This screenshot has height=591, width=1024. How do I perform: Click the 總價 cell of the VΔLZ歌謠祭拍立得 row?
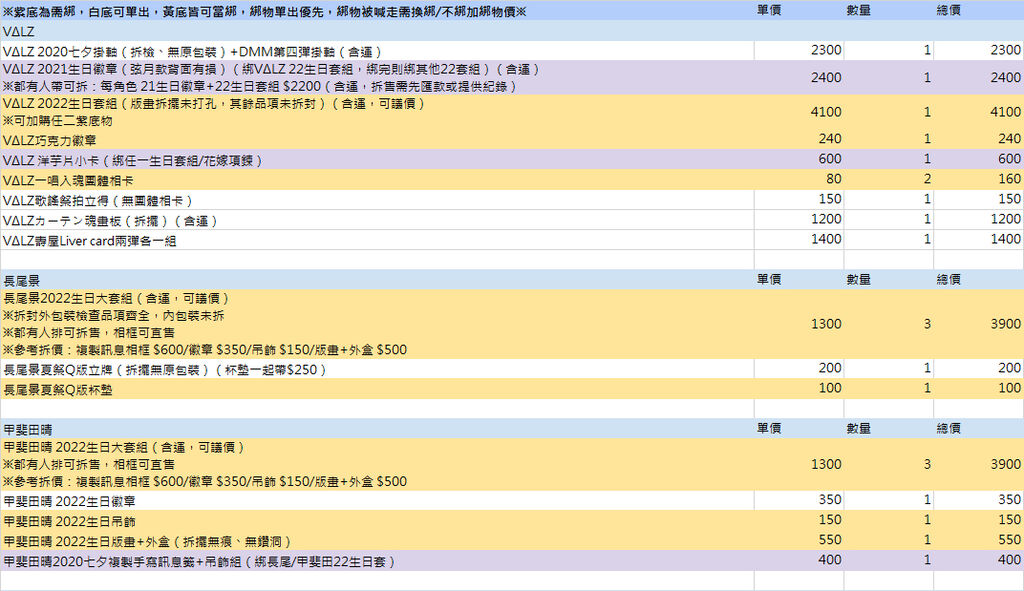pyautogui.click(x=979, y=200)
